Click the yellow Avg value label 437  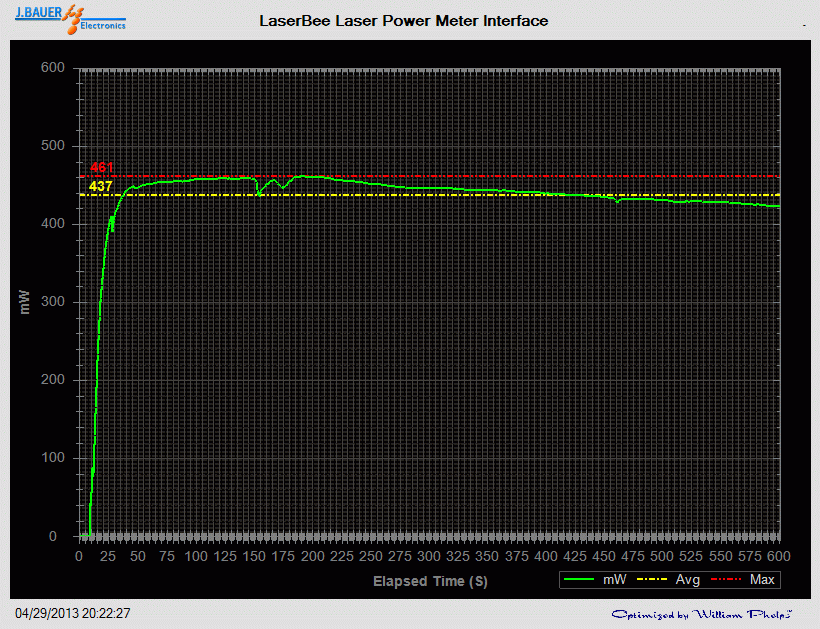coord(100,185)
